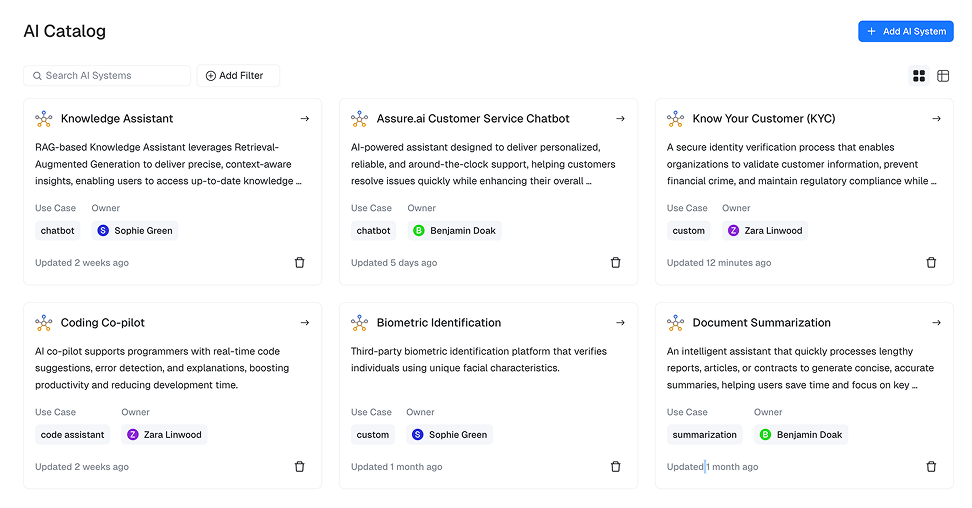
Task: Delete the Know Your Customer (KYC) system
Action: tap(931, 263)
